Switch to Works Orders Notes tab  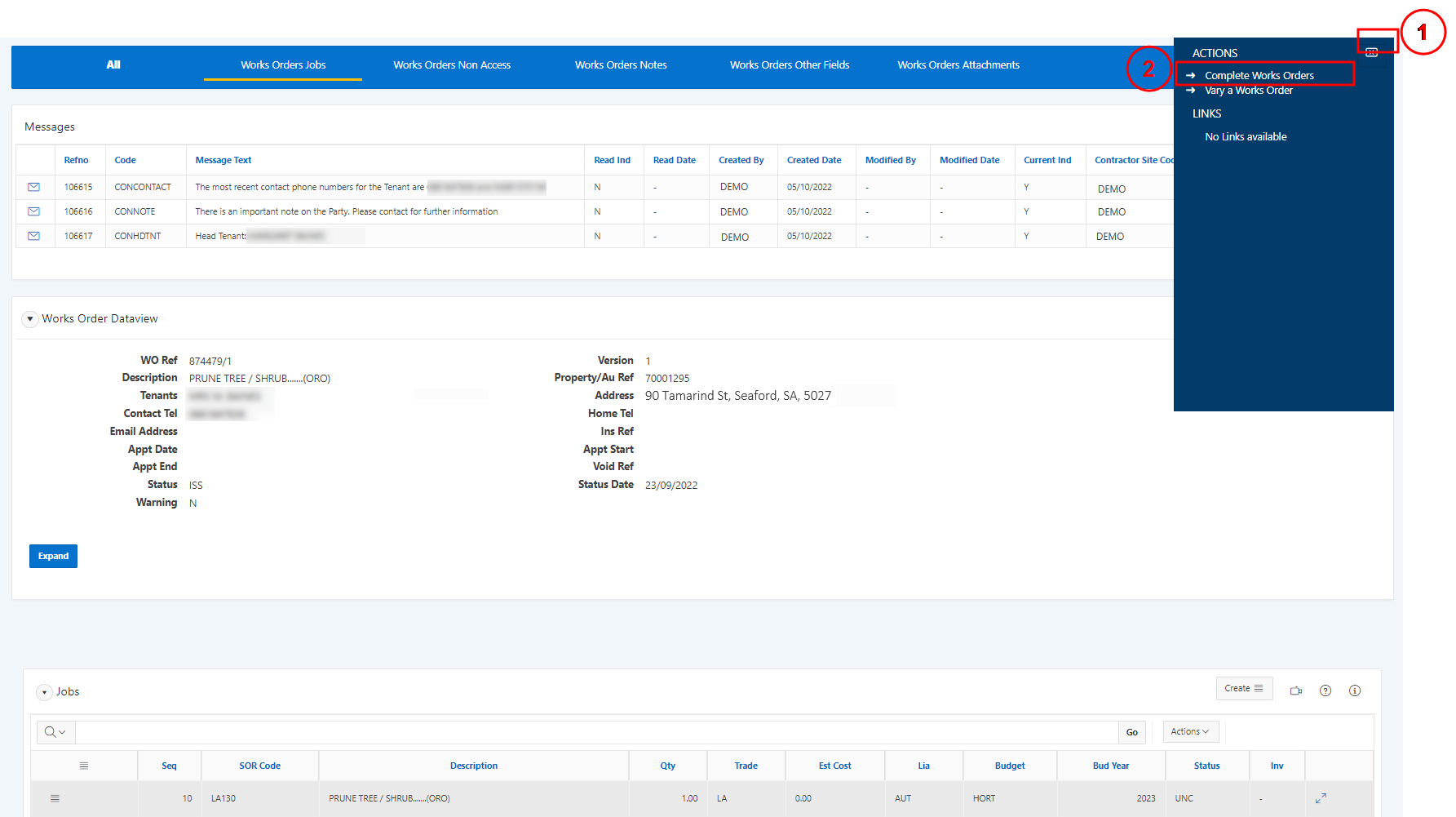621,65
